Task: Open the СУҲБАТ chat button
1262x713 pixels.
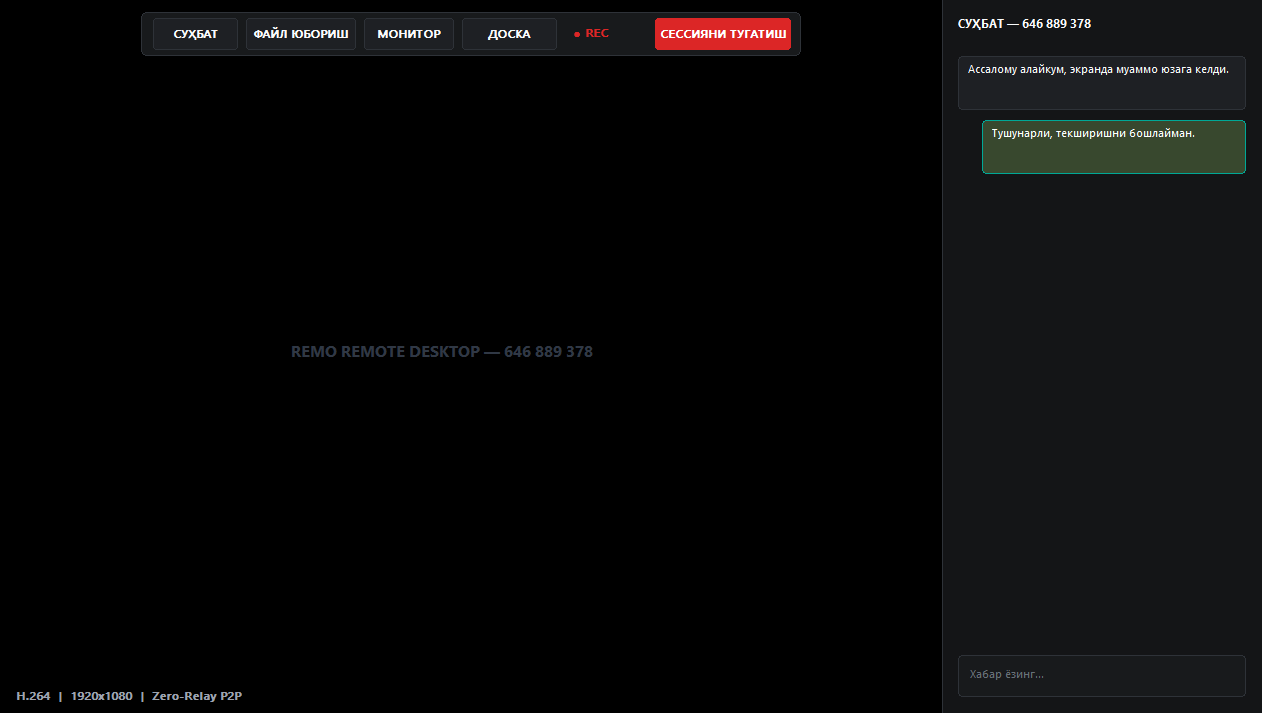Action: click(195, 34)
